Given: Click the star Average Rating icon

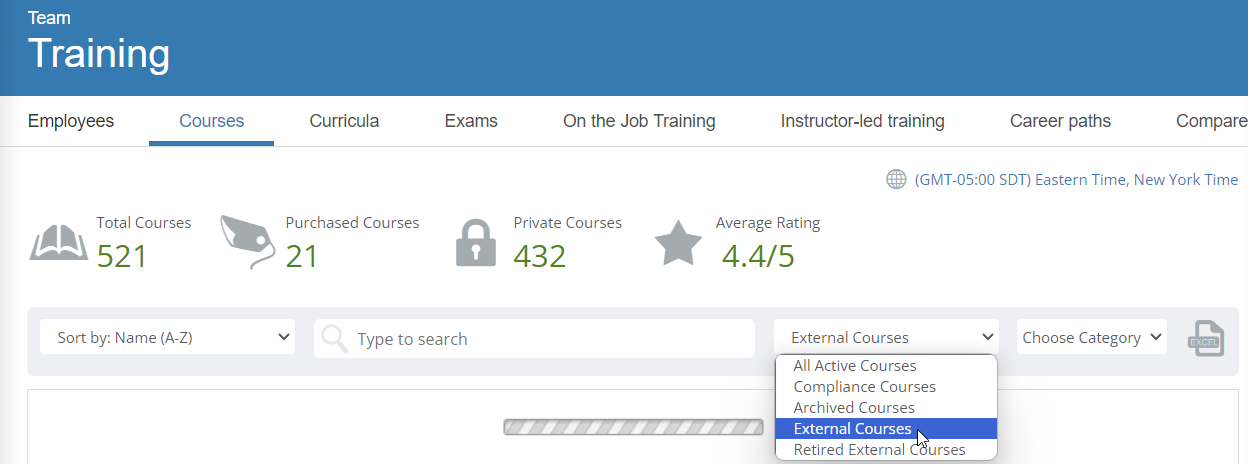Looking at the screenshot, I should (x=678, y=242).
